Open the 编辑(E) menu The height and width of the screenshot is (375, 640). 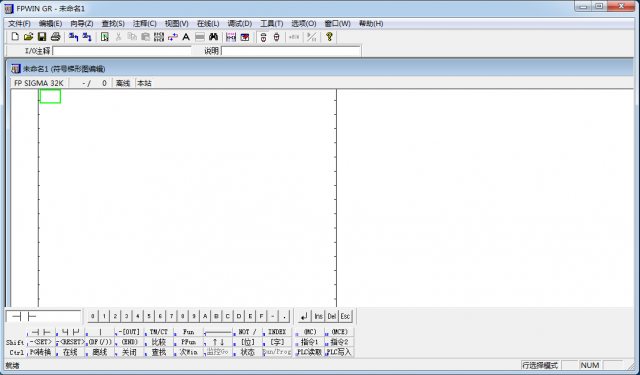point(50,23)
